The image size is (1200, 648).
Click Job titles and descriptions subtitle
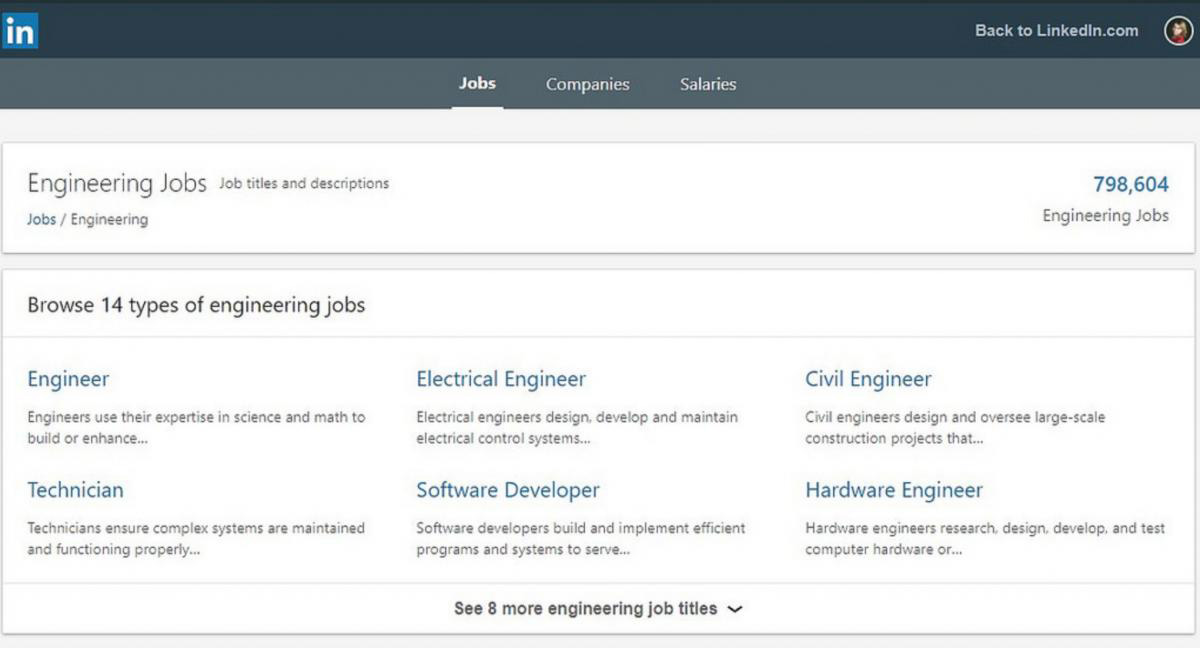[x=304, y=184]
